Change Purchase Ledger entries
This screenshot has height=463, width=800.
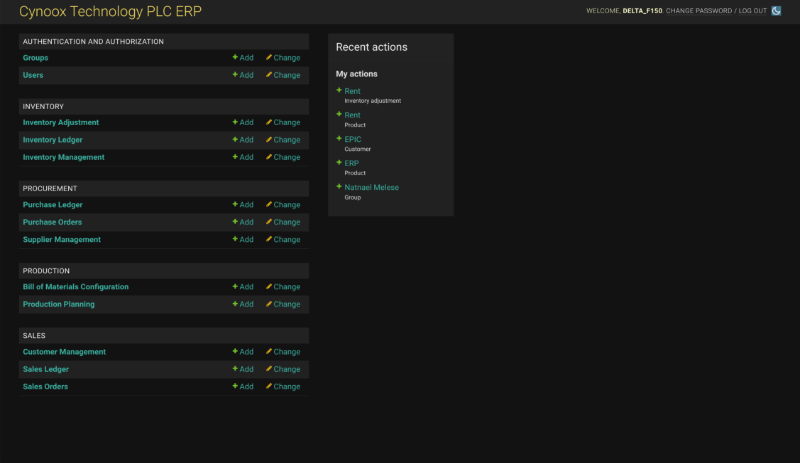(x=283, y=205)
